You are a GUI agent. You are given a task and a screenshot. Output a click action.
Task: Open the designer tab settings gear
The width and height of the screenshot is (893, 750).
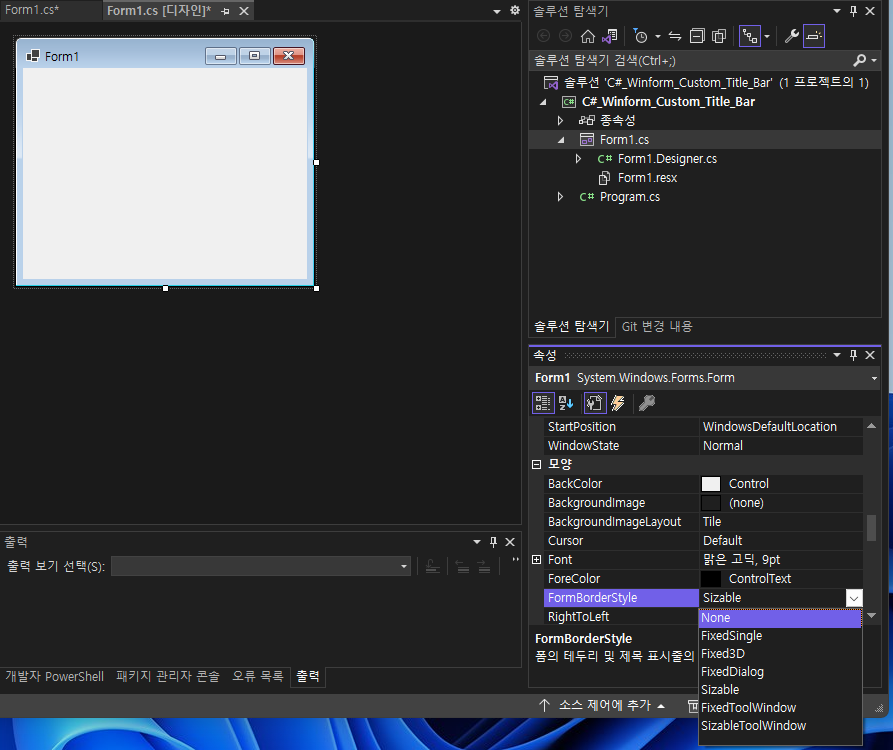pyautogui.click(x=515, y=10)
